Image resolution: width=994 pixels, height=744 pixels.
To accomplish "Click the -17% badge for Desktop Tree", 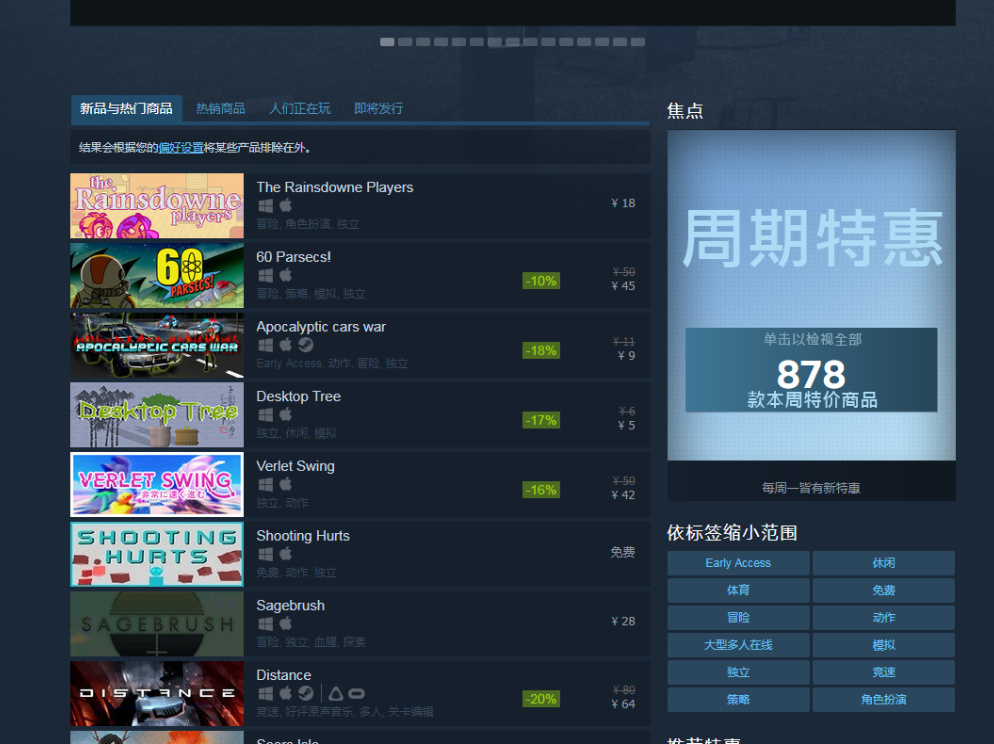I will click(541, 420).
